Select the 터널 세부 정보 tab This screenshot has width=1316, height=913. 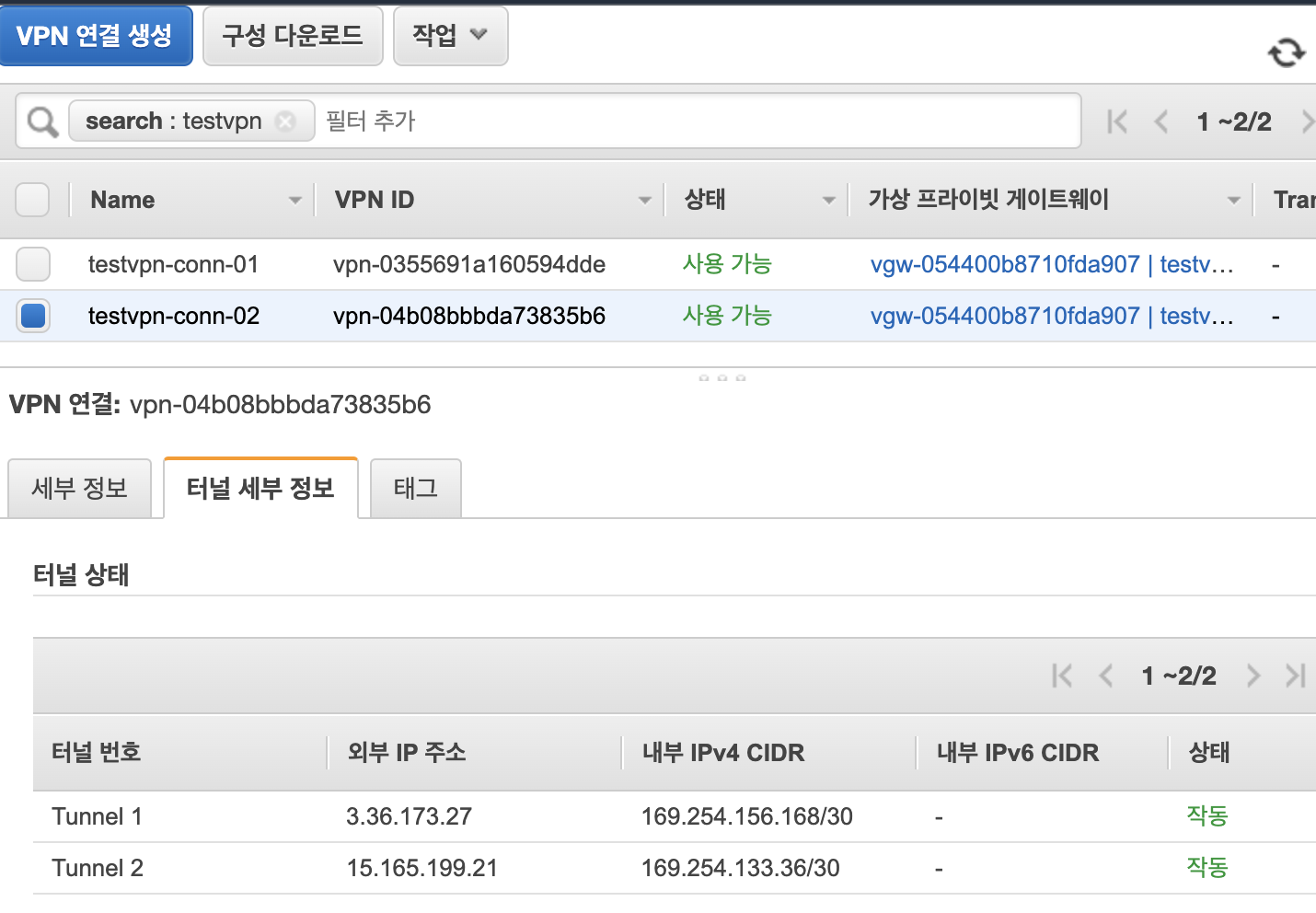tap(260, 488)
